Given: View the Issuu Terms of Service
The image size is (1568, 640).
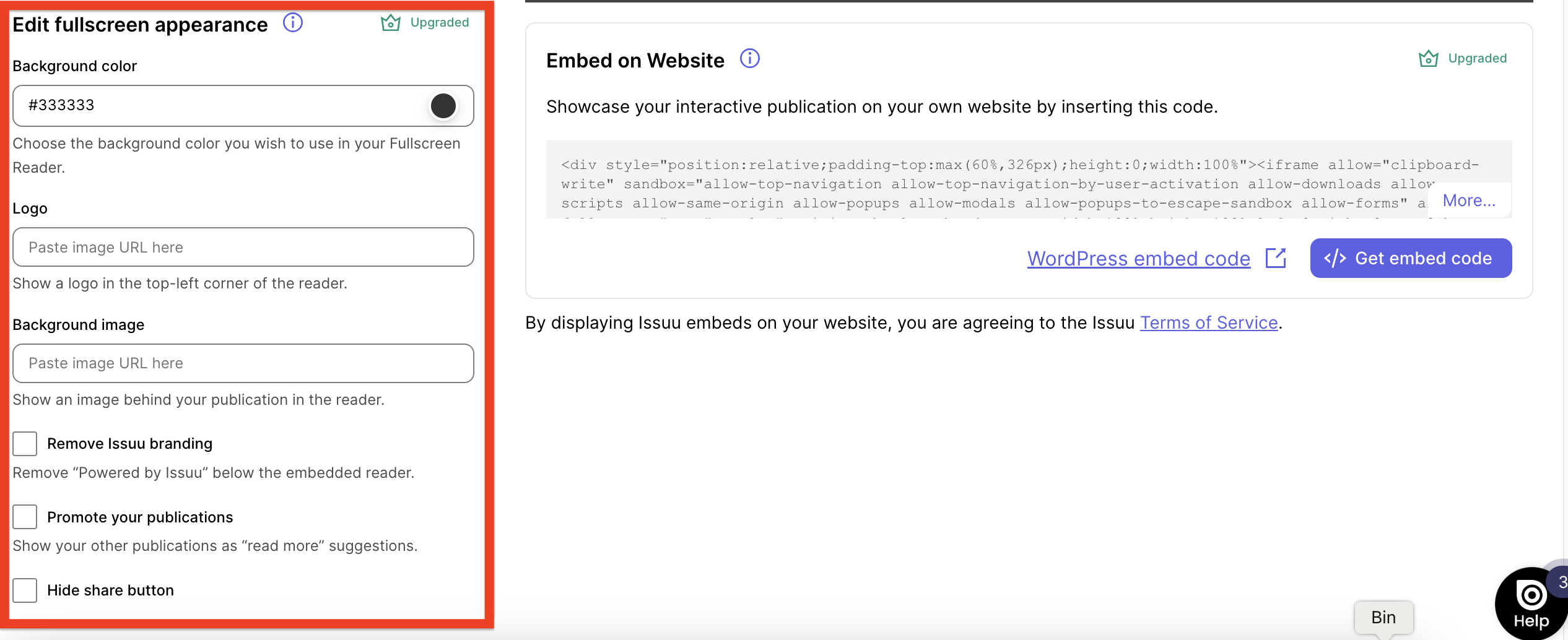Looking at the screenshot, I should (x=1208, y=322).
